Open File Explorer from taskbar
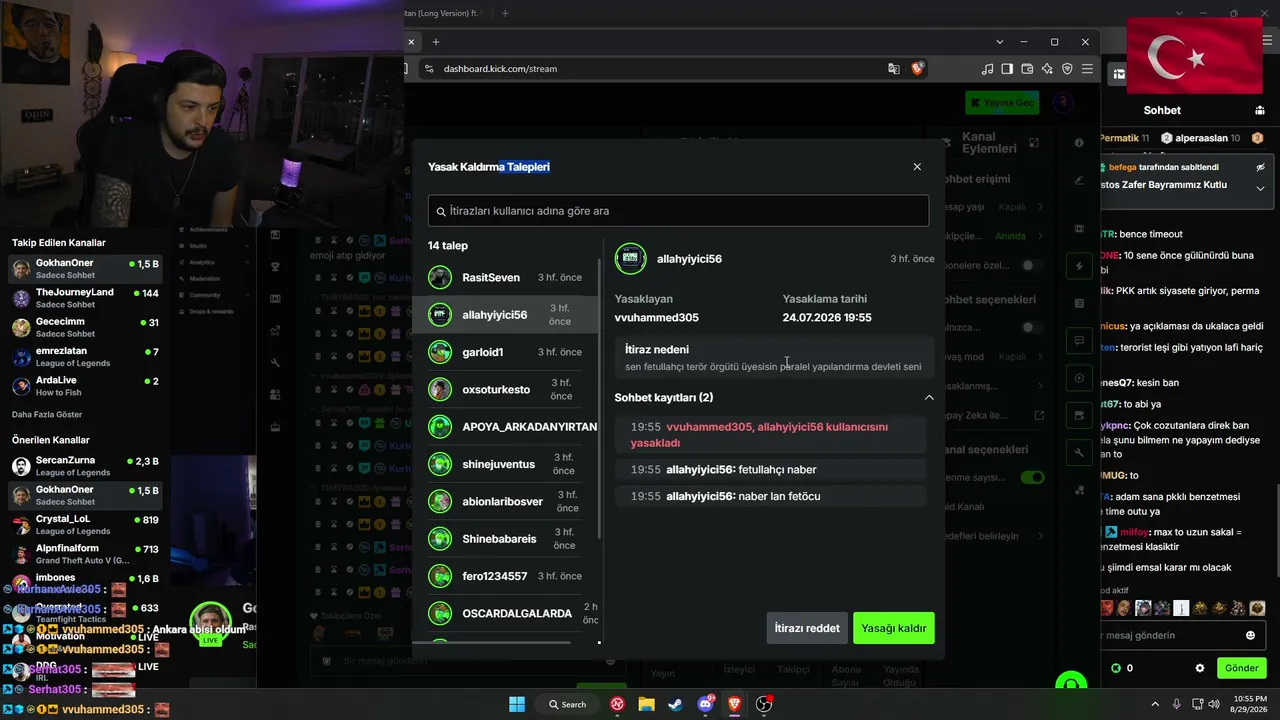The image size is (1280, 720). (x=647, y=704)
